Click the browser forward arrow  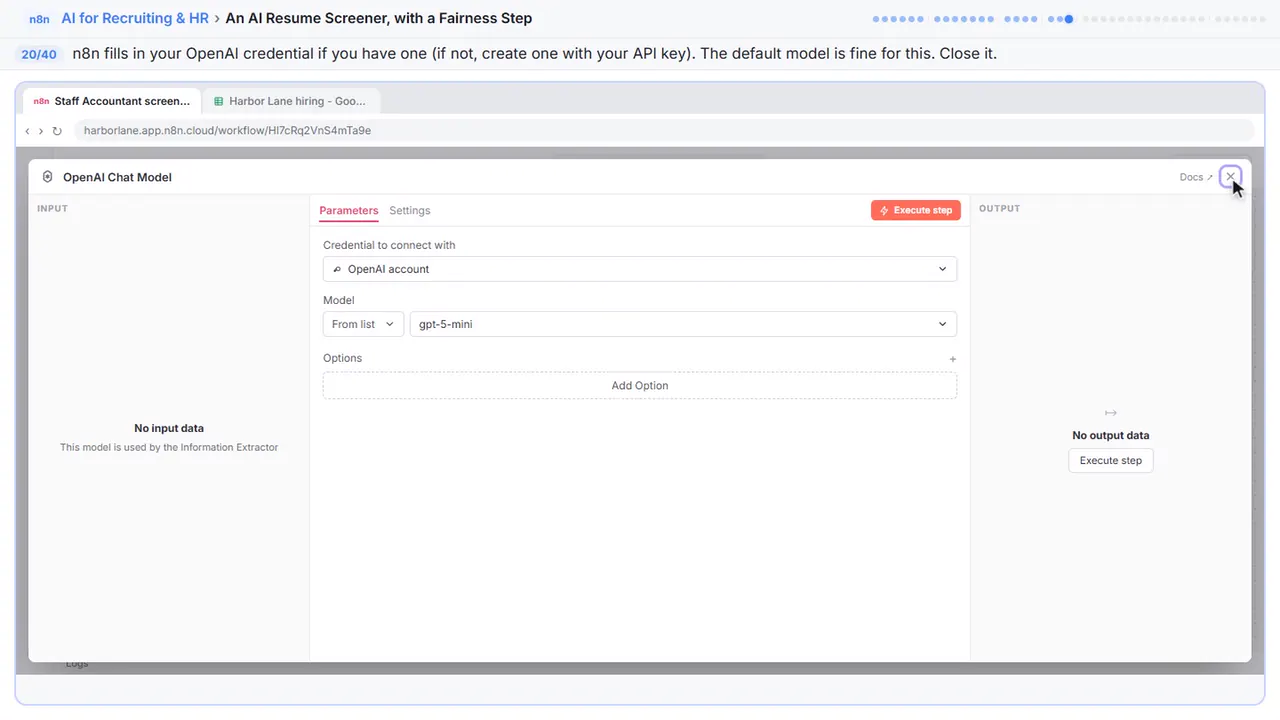tap(41, 131)
